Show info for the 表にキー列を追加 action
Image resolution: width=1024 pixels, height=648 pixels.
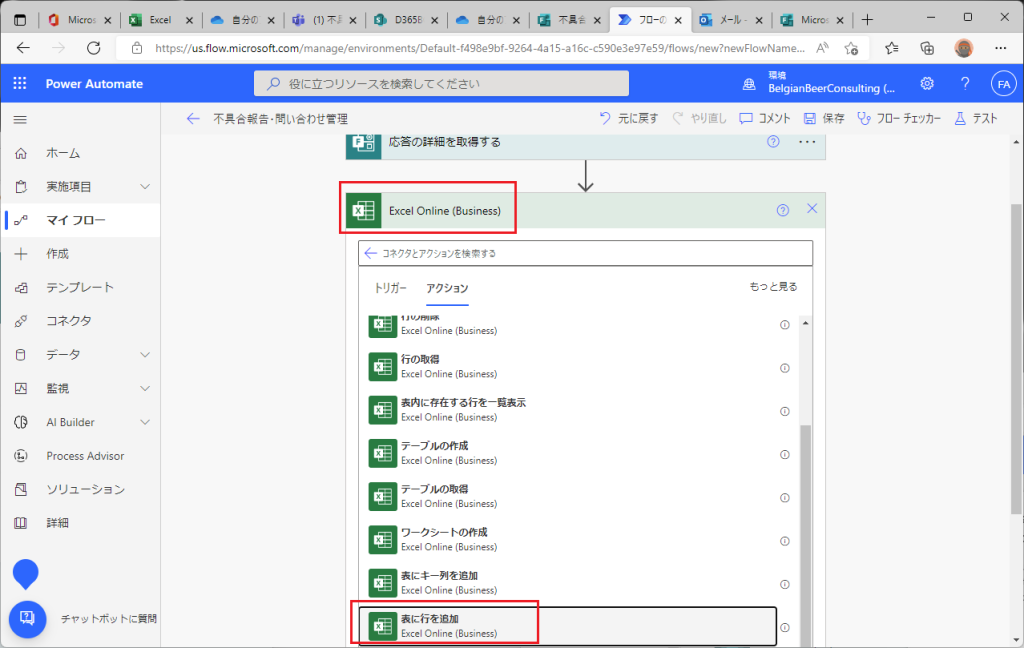click(x=785, y=584)
